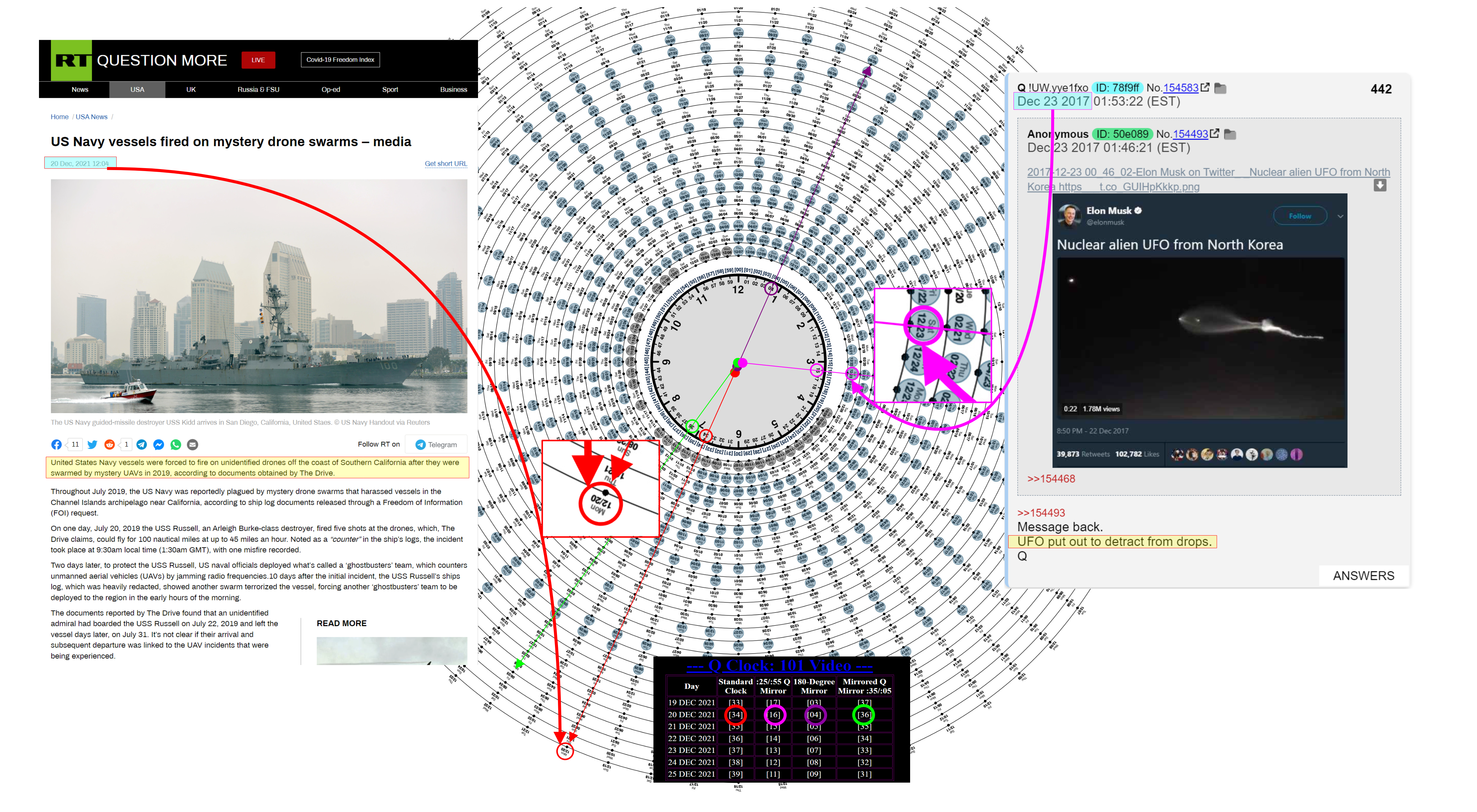
Task: Open the Elon Musk PNG filename link
Action: pyautogui.click(x=1208, y=179)
